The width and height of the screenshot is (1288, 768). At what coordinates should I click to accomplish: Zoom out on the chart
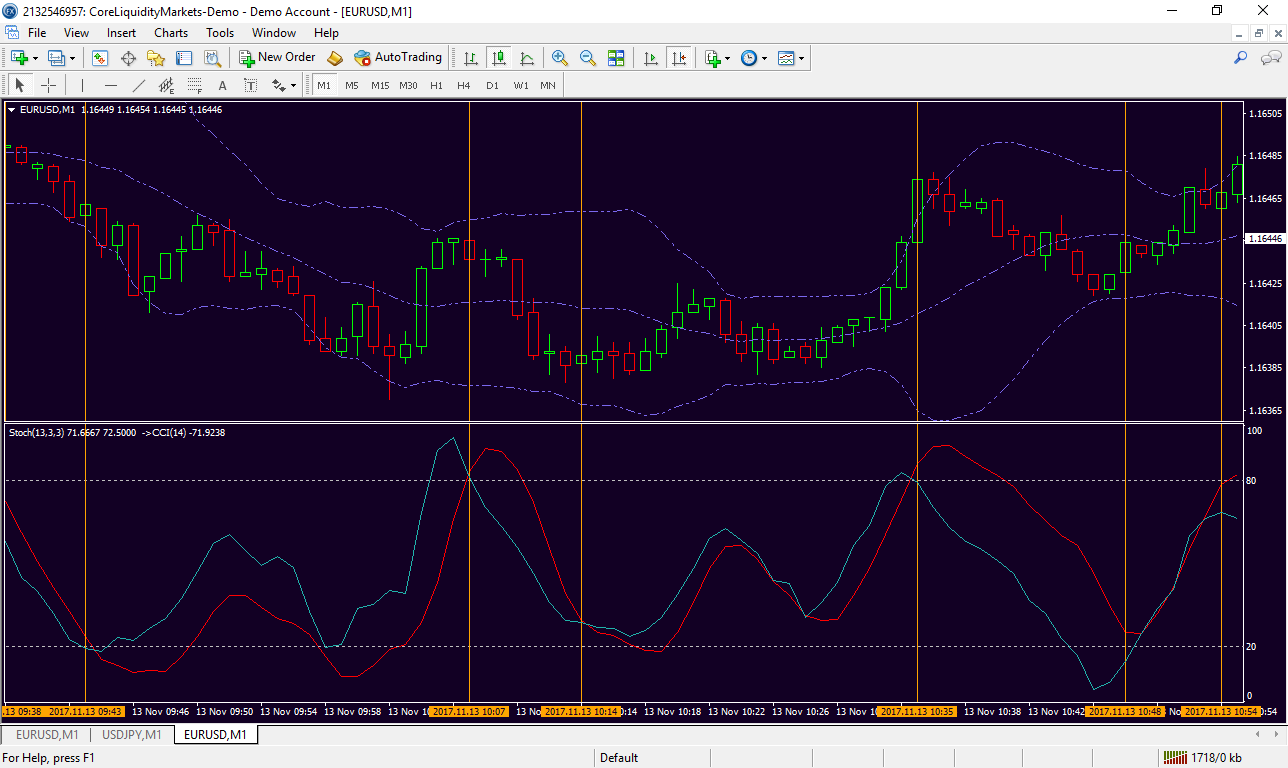tap(588, 58)
